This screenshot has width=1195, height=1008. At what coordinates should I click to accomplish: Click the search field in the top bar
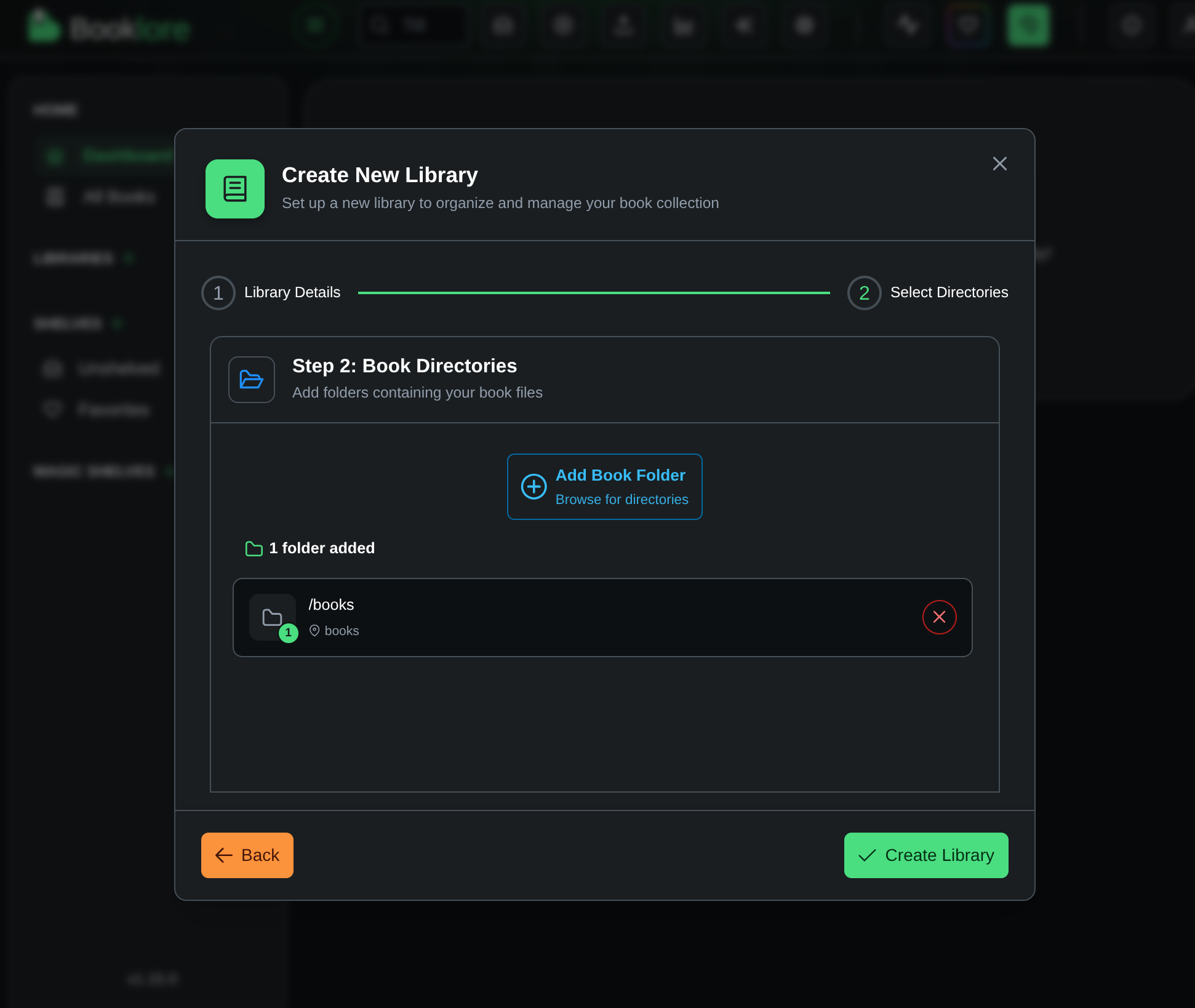pos(414,25)
